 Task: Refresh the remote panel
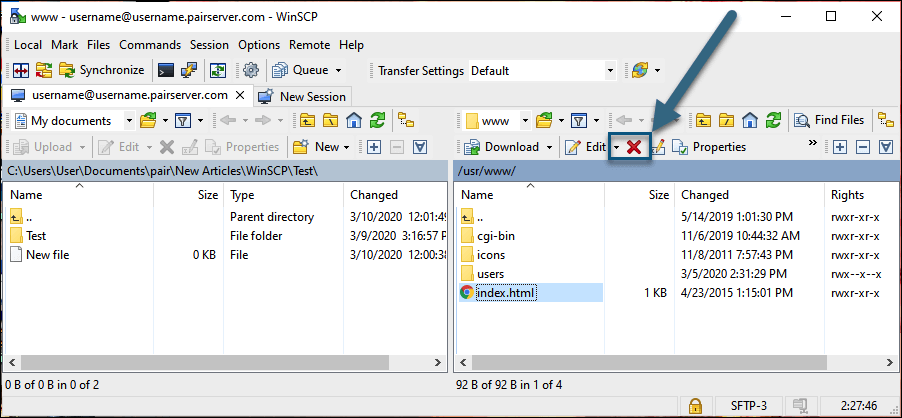pos(773,121)
